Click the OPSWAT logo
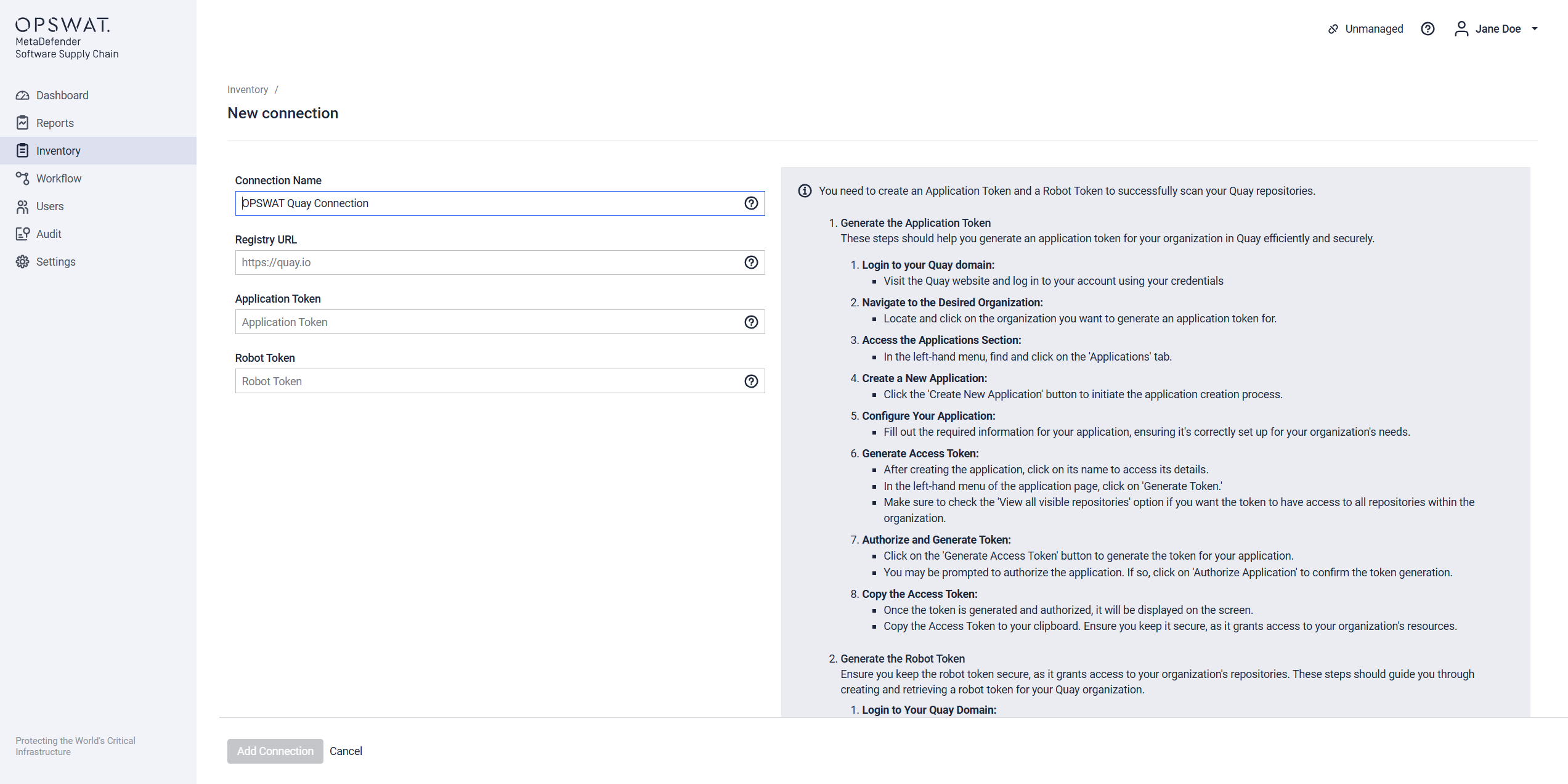Viewport: 1568px width, 784px height. [63, 25]
